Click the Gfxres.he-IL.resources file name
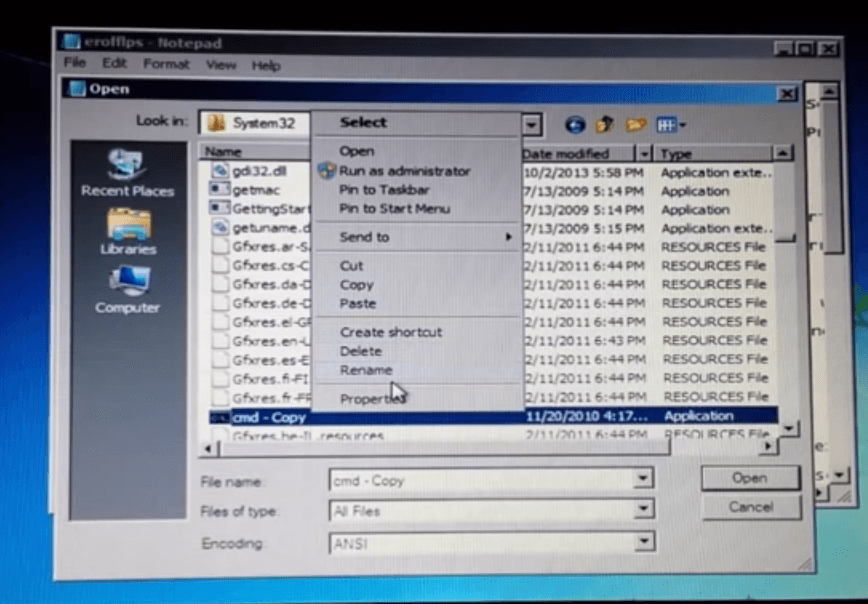The height and width of the screenshot is (604, 868). (x=308, y=435)
